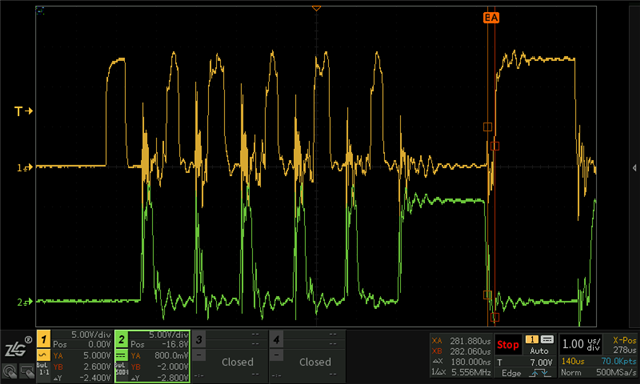Toggle channel 2 green number badge
Image resolution: width=640 pixels, height=384 pixels.
click(x=121, y=339)
